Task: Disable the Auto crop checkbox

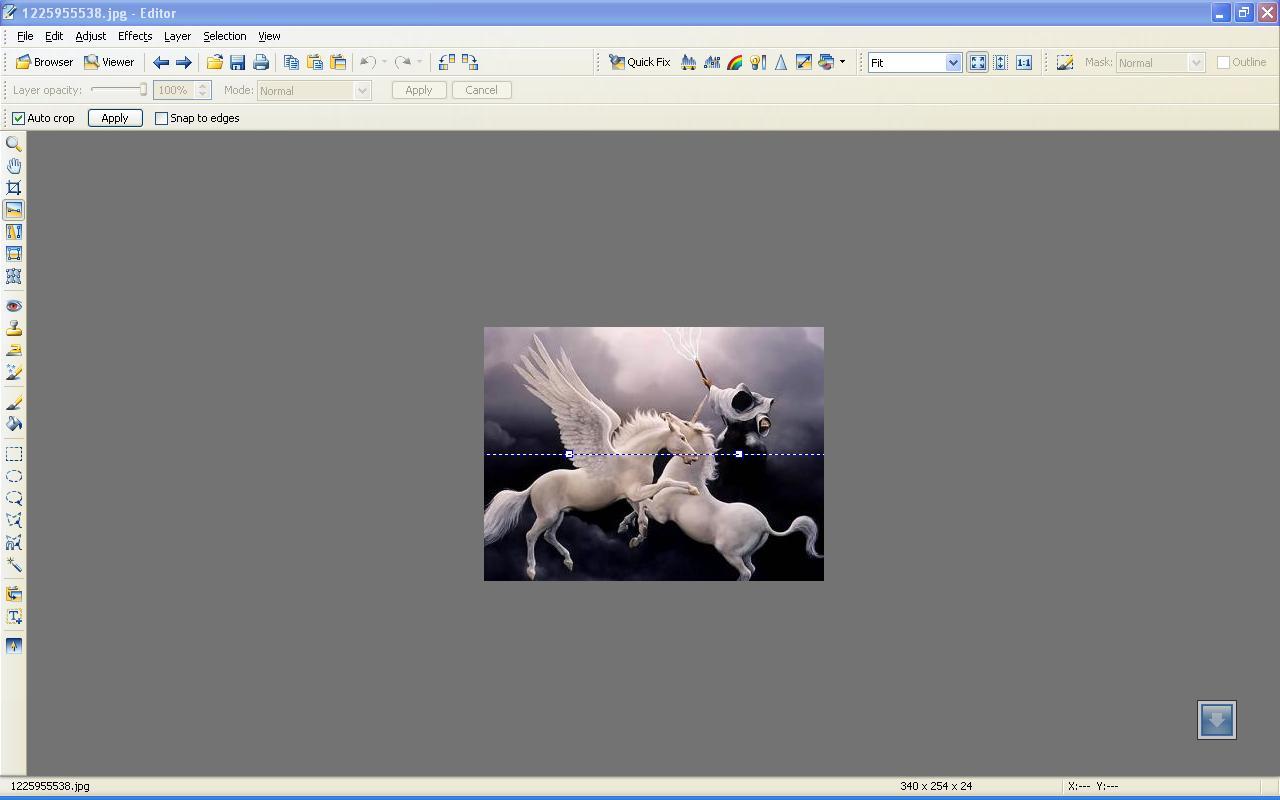Action: click(x=17, y=118)
